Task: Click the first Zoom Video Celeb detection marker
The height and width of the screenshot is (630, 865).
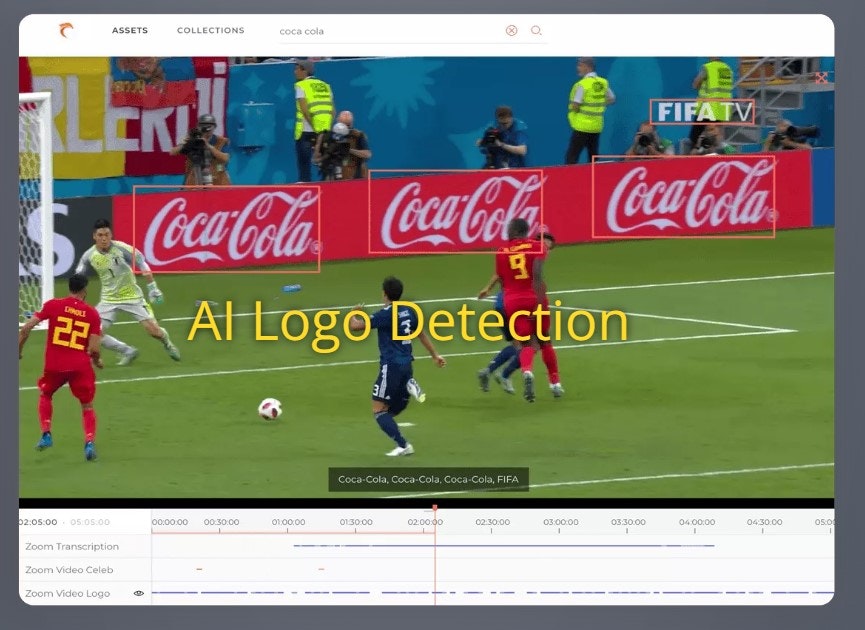Action: (x=199, y=569)
